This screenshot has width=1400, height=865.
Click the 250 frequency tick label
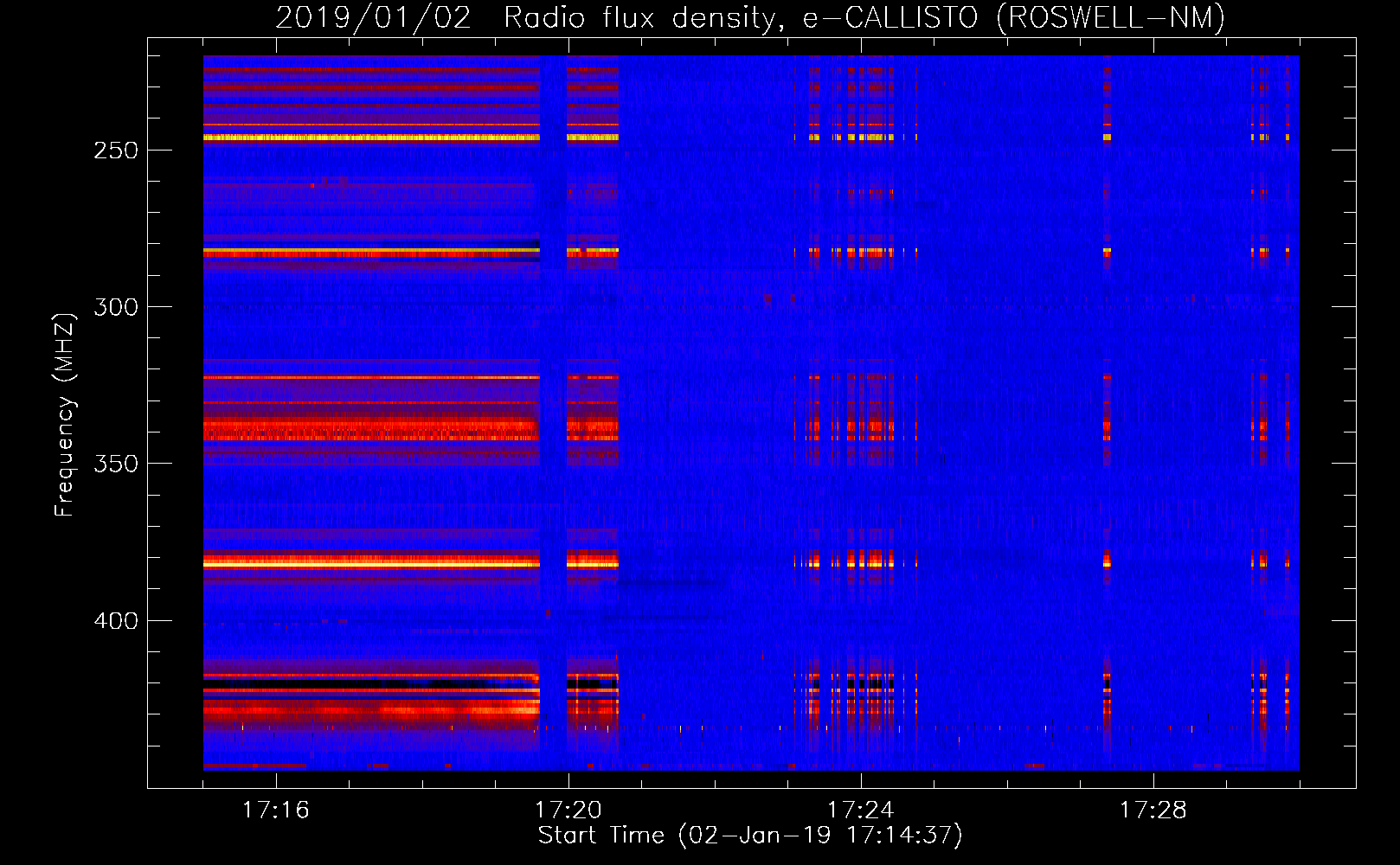pos(116,151)
